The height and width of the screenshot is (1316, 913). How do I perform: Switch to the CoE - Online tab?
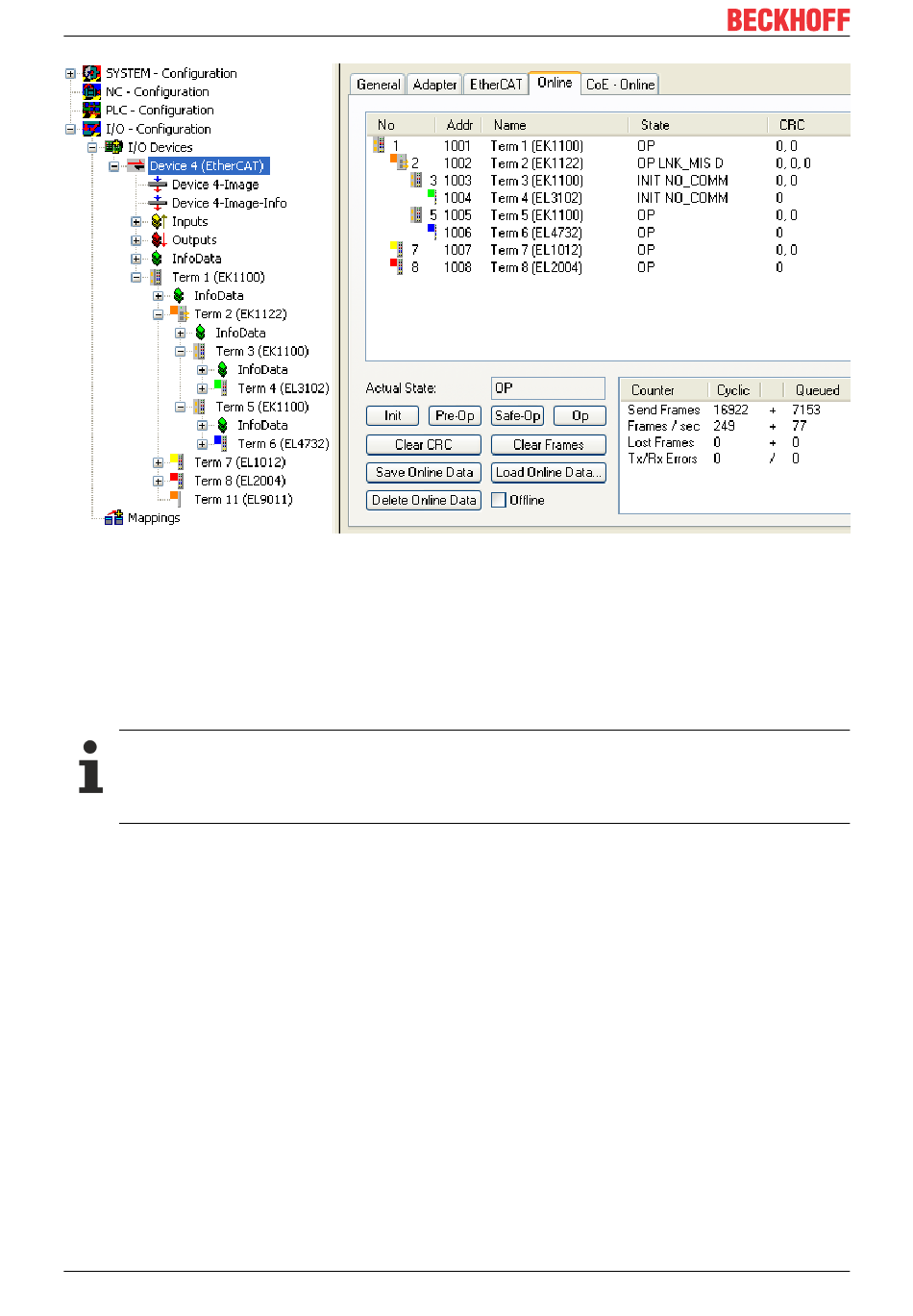tap(620, 85)
